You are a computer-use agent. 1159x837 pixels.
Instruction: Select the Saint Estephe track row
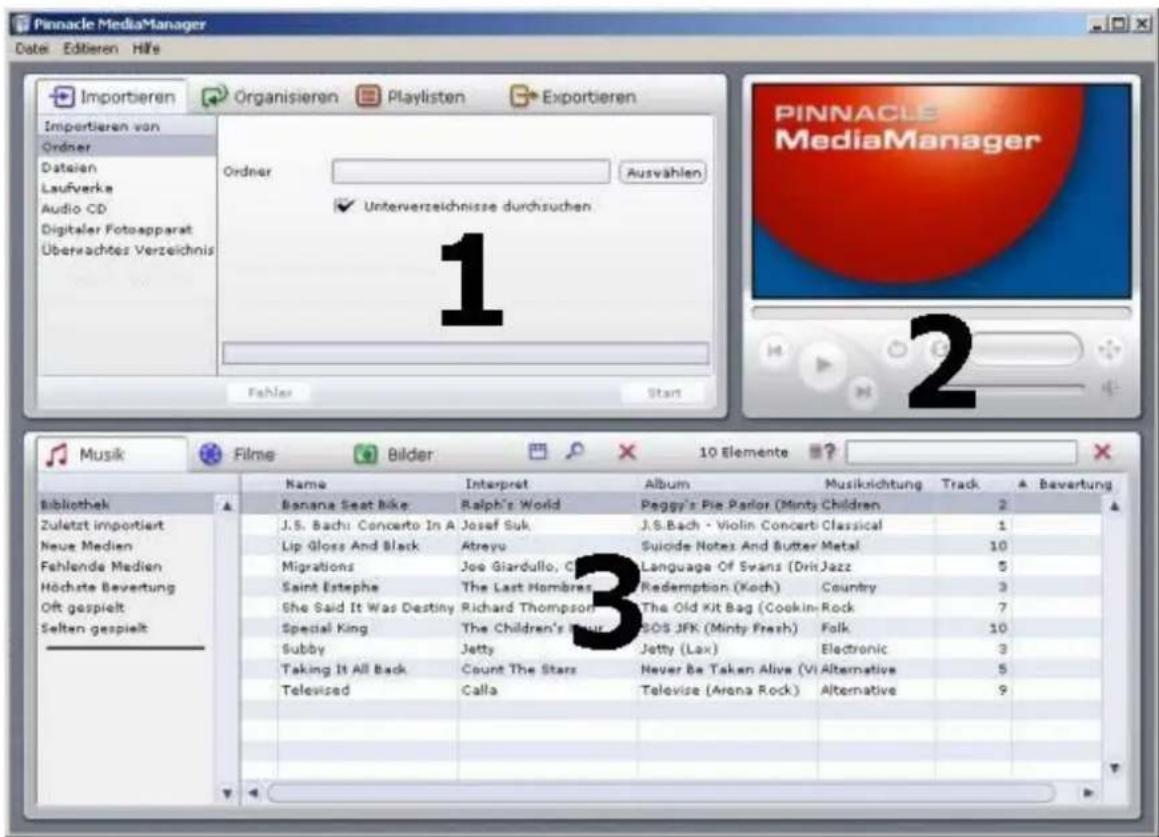[671, 587]
